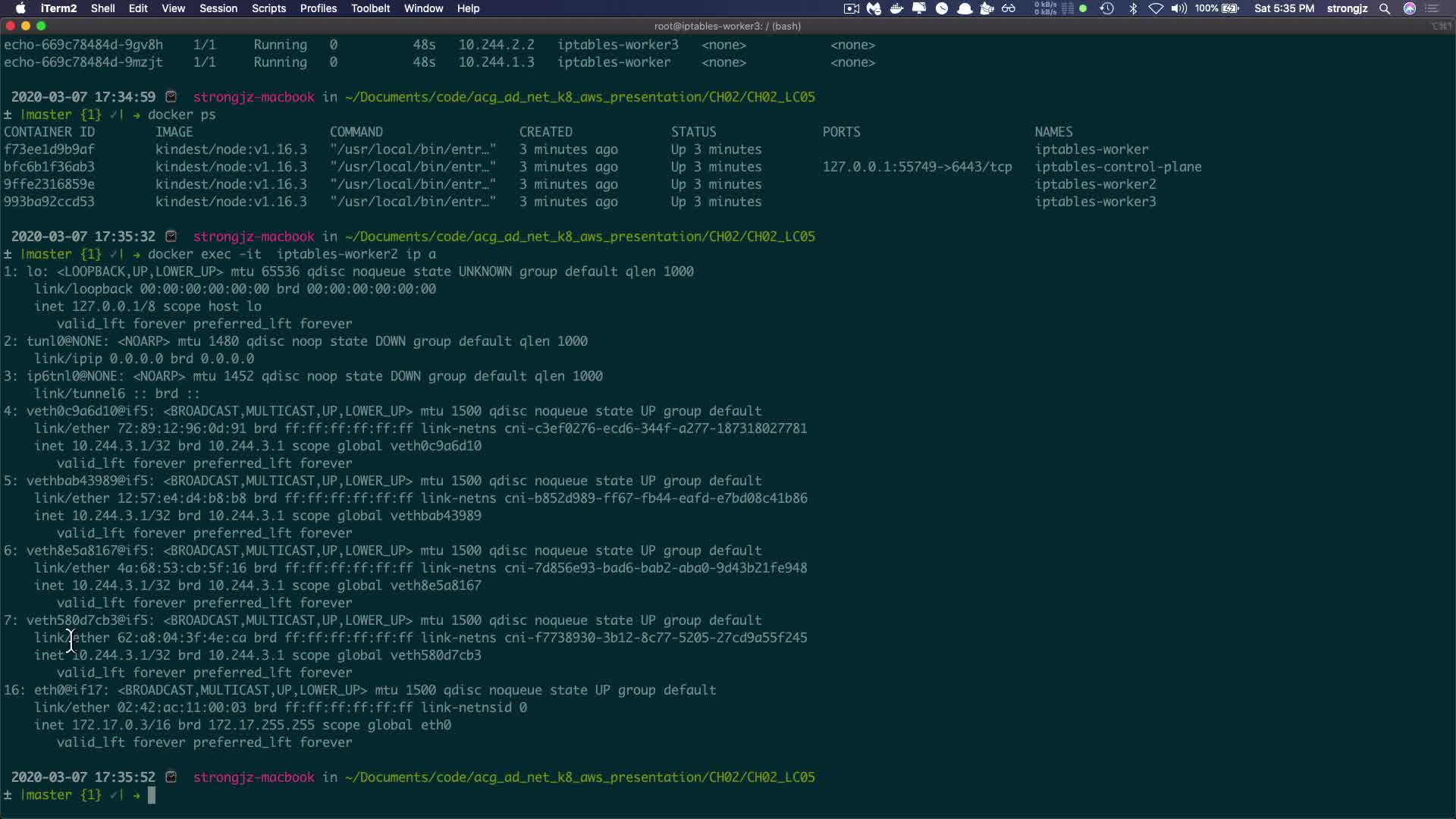Click the volume speaker icon
Viewport: 1456px width, 819px height.
pyautogui.click(x=1178, y=8)
